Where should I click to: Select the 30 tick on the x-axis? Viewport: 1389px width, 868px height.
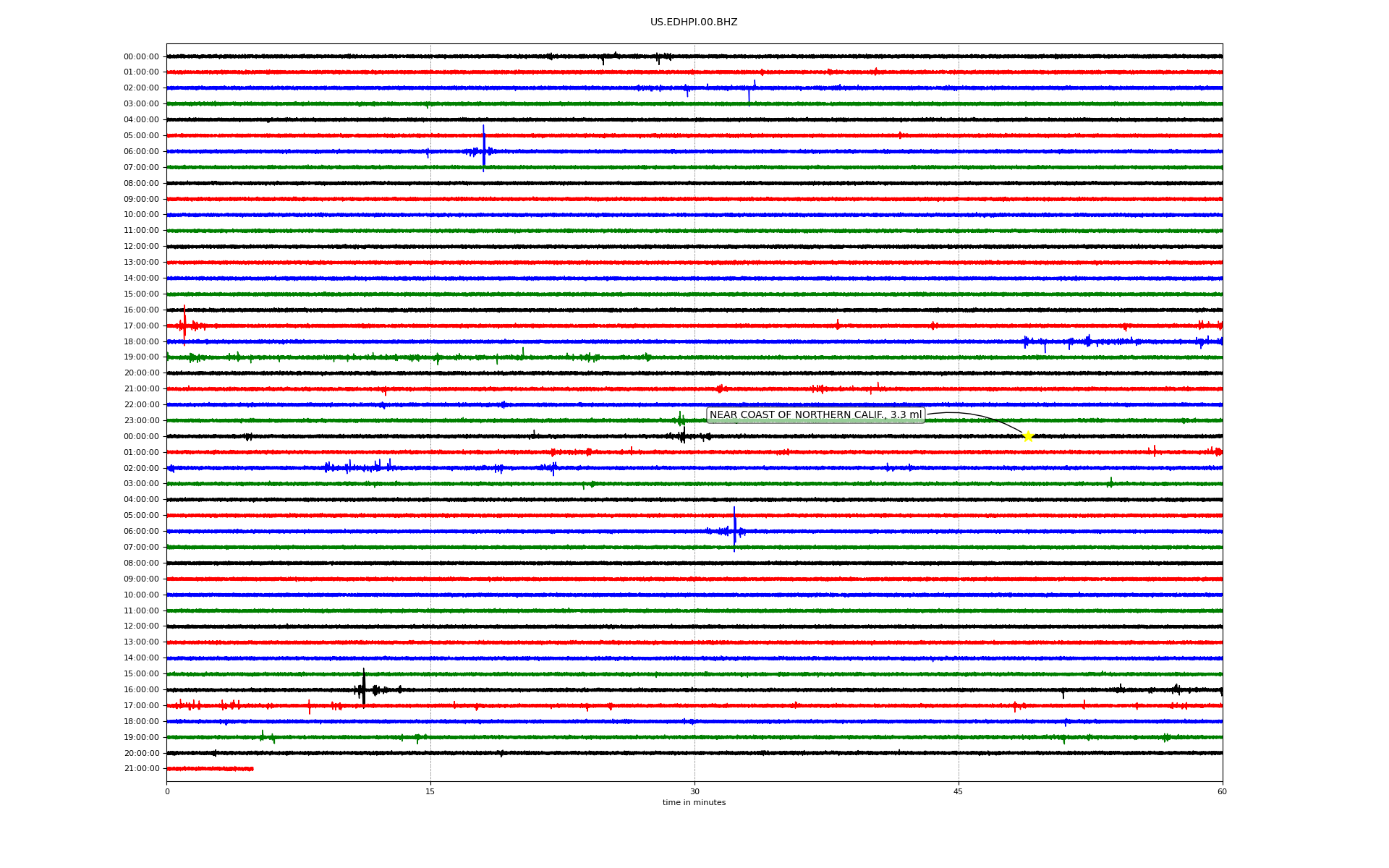click(x=694, y=791)
